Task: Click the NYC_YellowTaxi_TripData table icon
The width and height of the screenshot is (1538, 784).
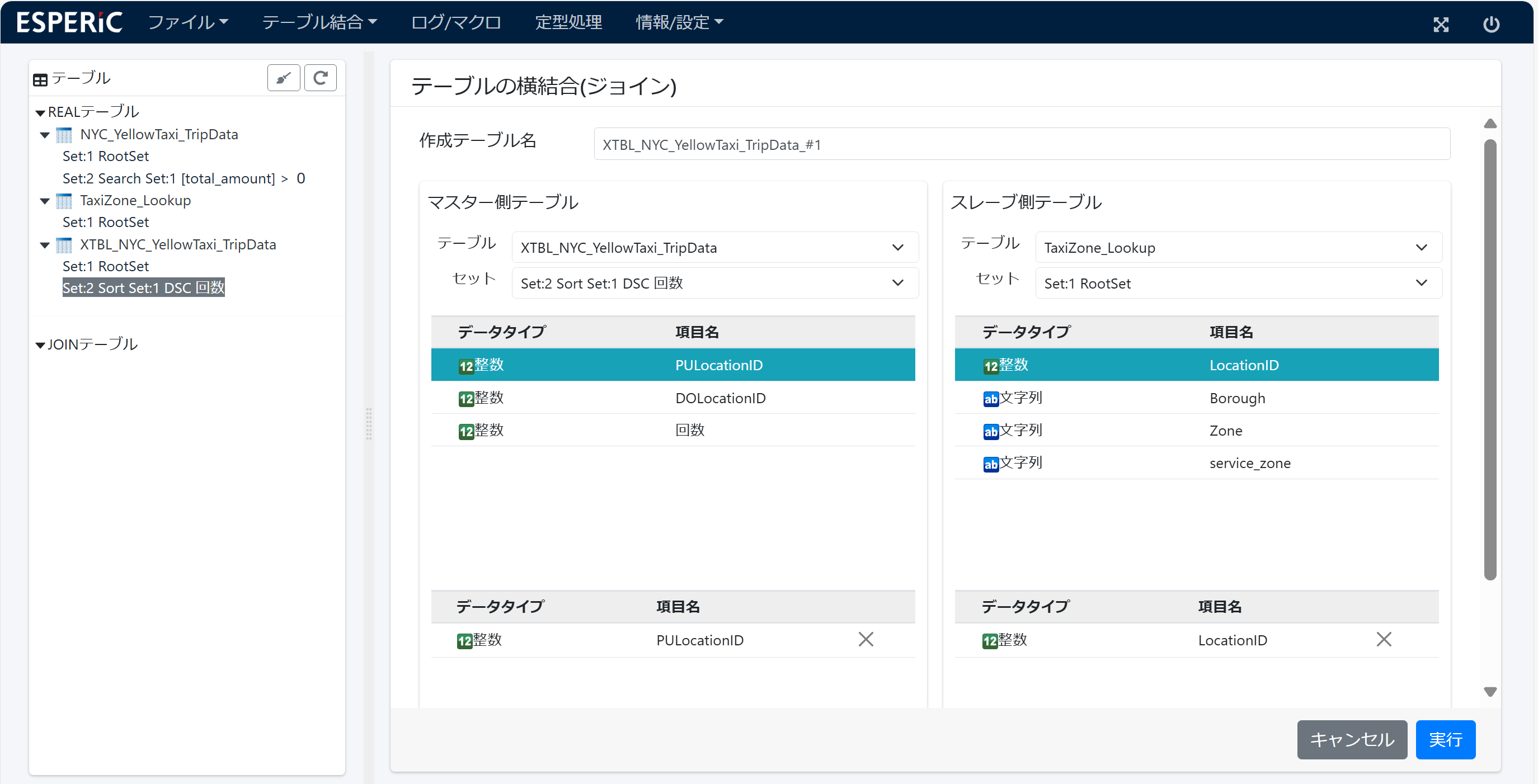Action: pyautogui.click(x=64, y=135)
